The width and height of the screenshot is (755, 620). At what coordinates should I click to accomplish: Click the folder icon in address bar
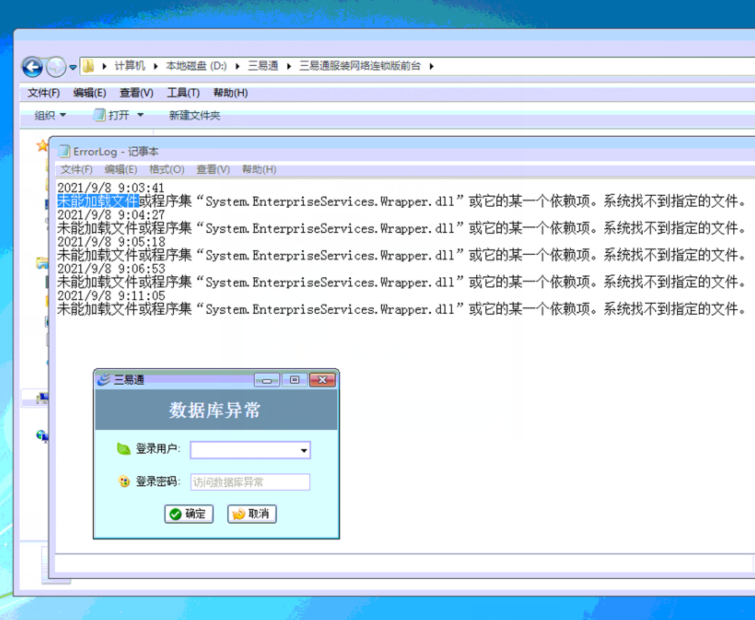click(x=88, y=66)
